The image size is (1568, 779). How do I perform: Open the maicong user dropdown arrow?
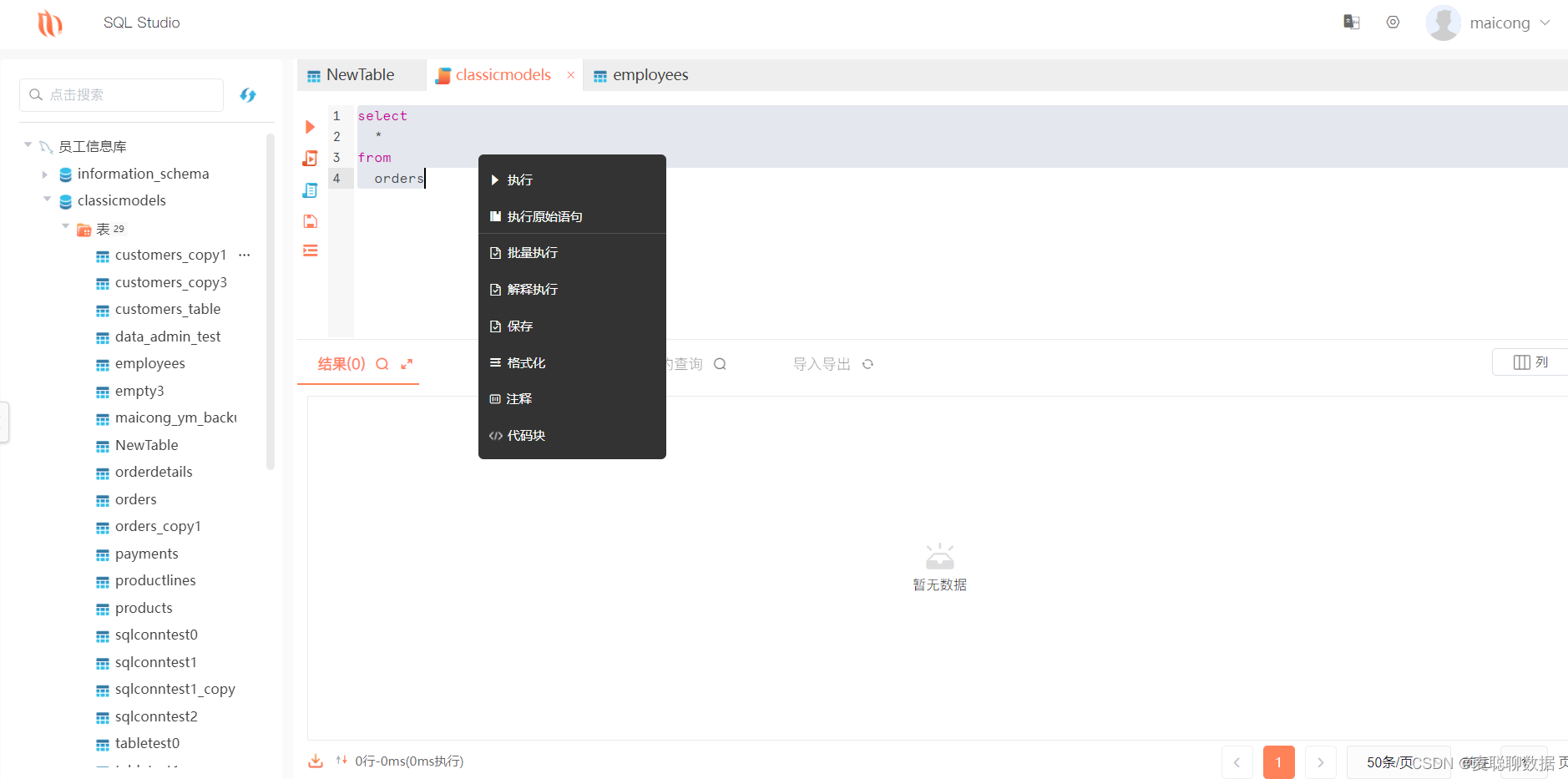click(1545, 23)
